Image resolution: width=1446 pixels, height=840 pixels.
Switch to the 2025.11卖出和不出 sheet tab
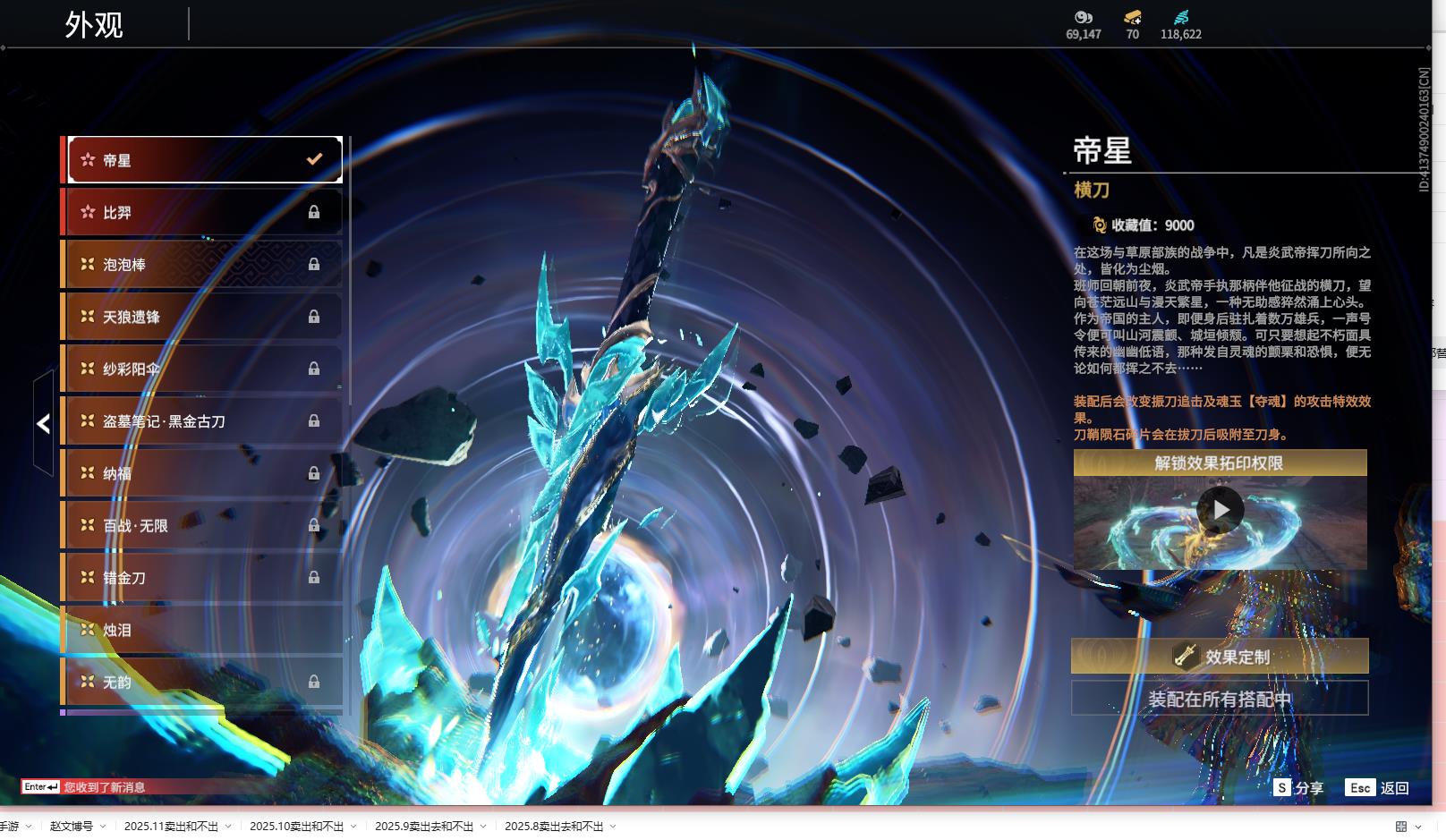(171, 827)
